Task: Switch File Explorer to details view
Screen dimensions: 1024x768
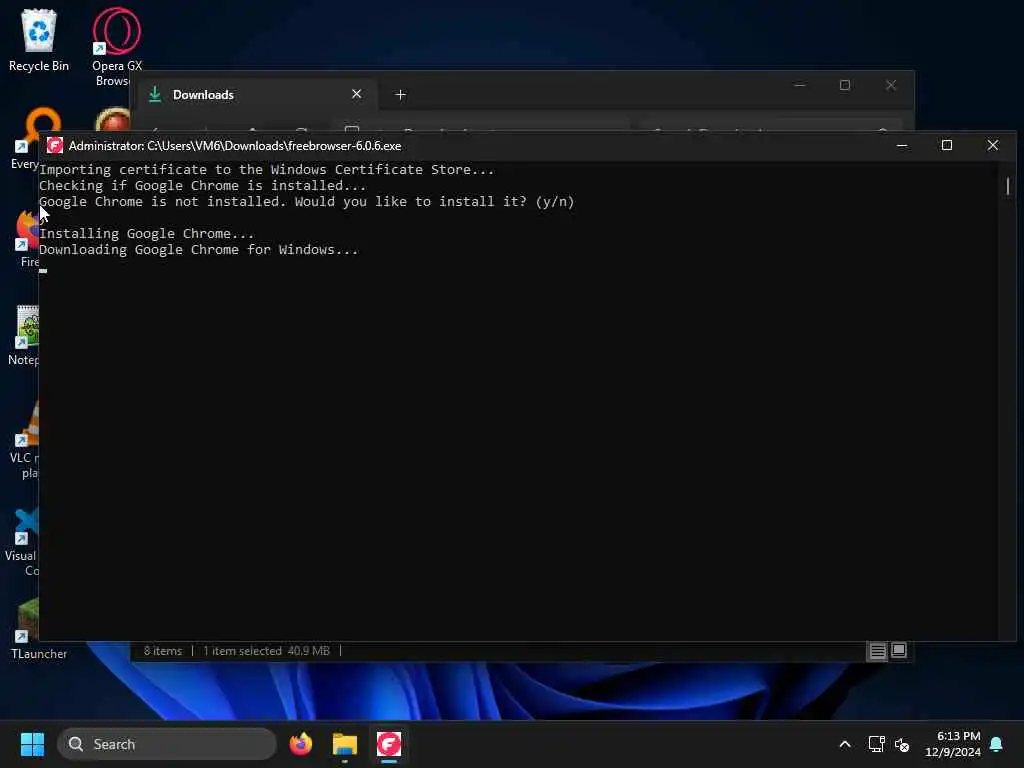Action: (x=877, y=650)
